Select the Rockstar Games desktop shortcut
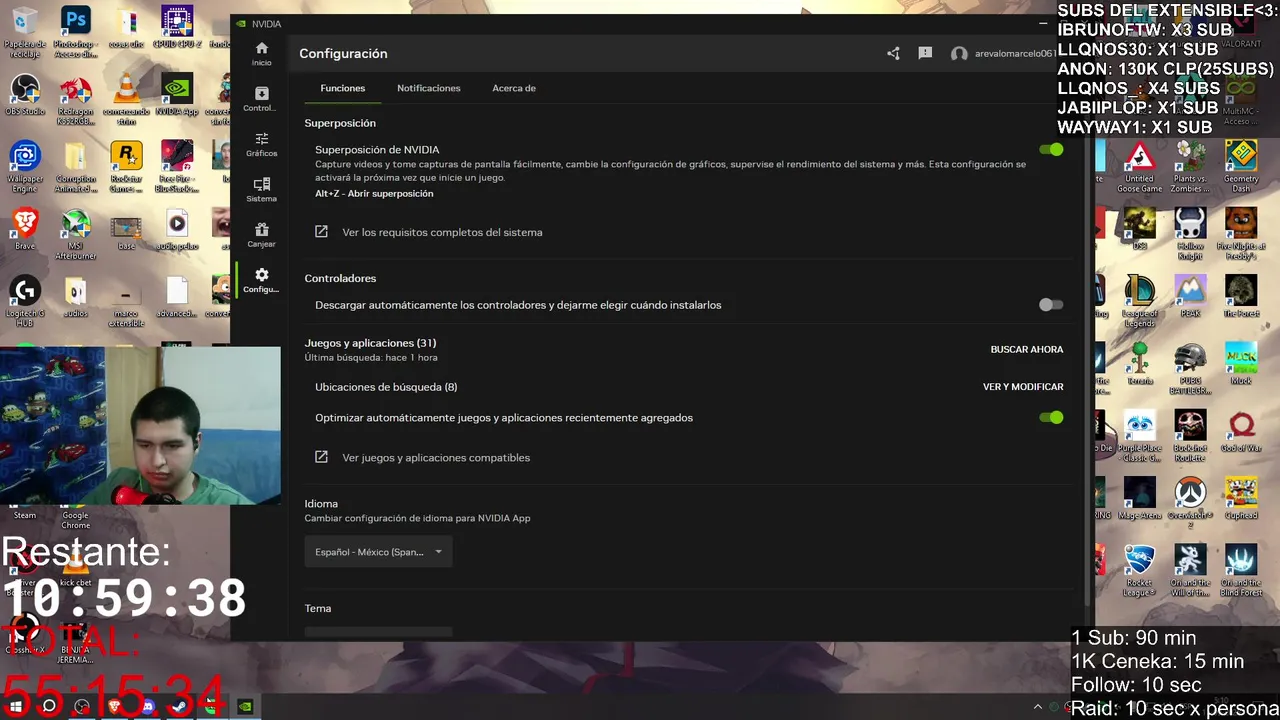Image resolution: width=1280 pixels, height=720 pixels. [x=126, y=166]
